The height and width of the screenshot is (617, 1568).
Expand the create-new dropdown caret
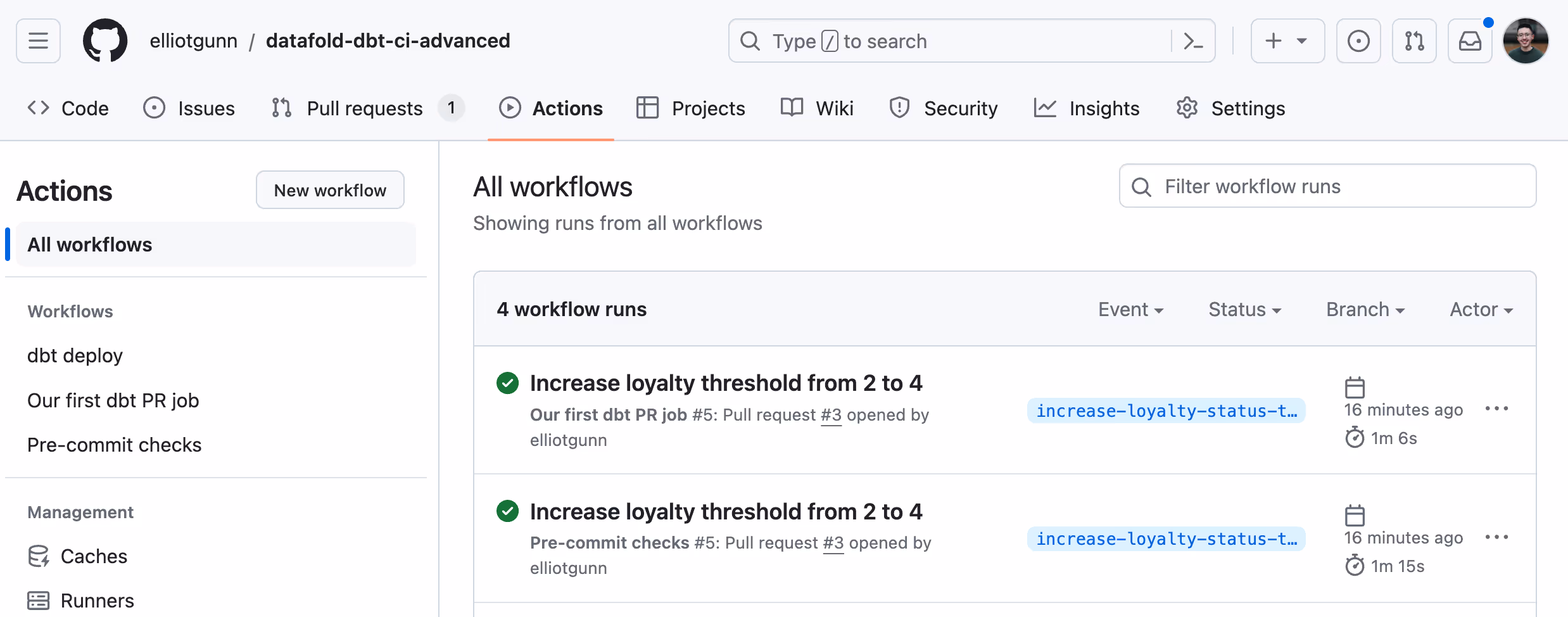point(1302,41)
